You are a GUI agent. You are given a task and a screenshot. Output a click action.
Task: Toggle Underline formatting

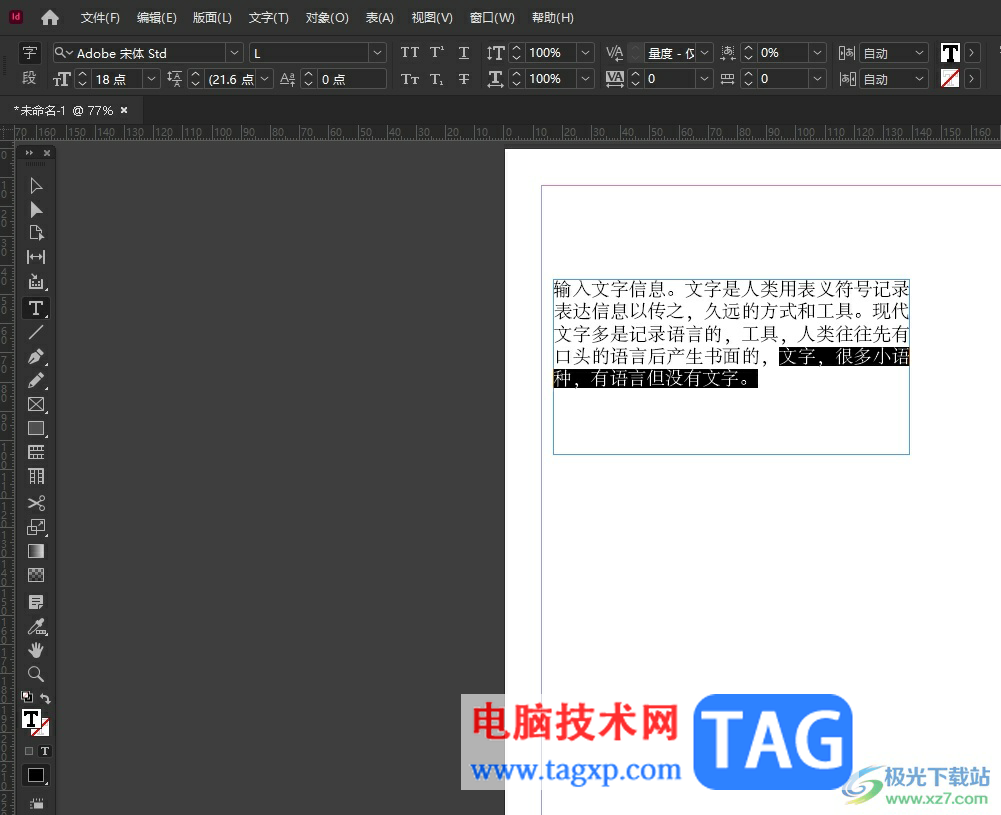coord(464,52)
